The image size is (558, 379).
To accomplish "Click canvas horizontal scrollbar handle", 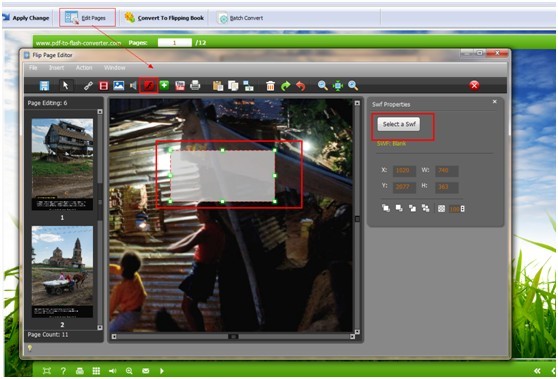I will tap(233, 336).
